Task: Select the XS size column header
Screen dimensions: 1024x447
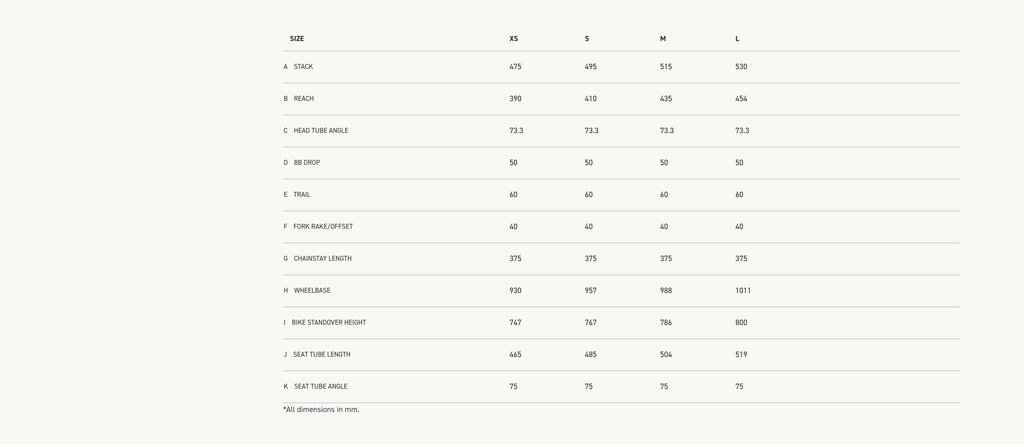Action: click(513, 39)
